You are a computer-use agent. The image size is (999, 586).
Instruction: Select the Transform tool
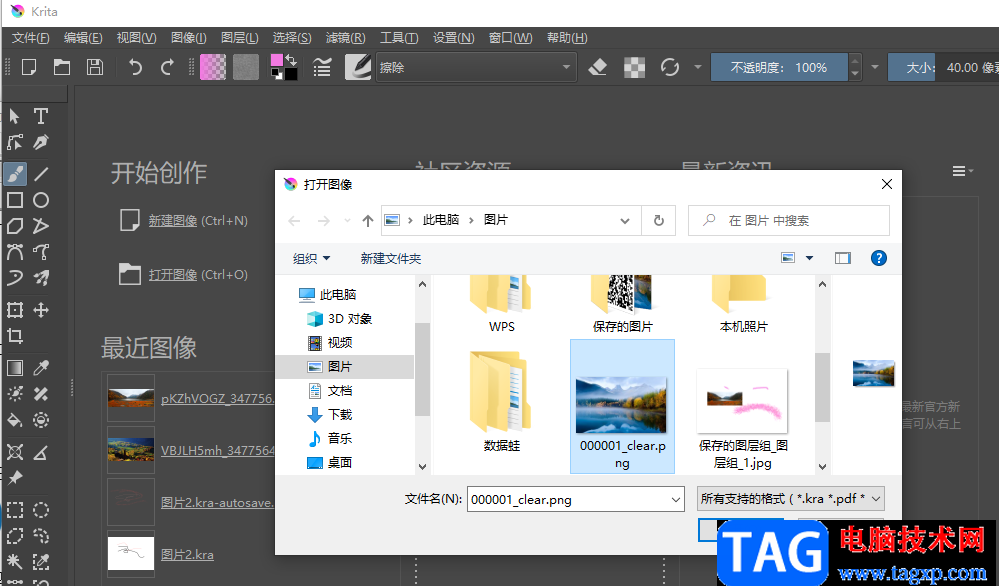[15, 310]
